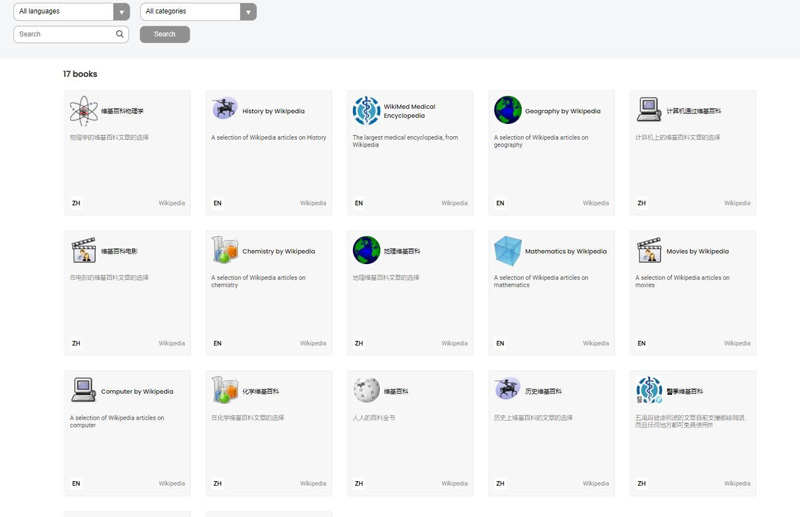Click the magnifier icon inside the search box

(120, 34)
